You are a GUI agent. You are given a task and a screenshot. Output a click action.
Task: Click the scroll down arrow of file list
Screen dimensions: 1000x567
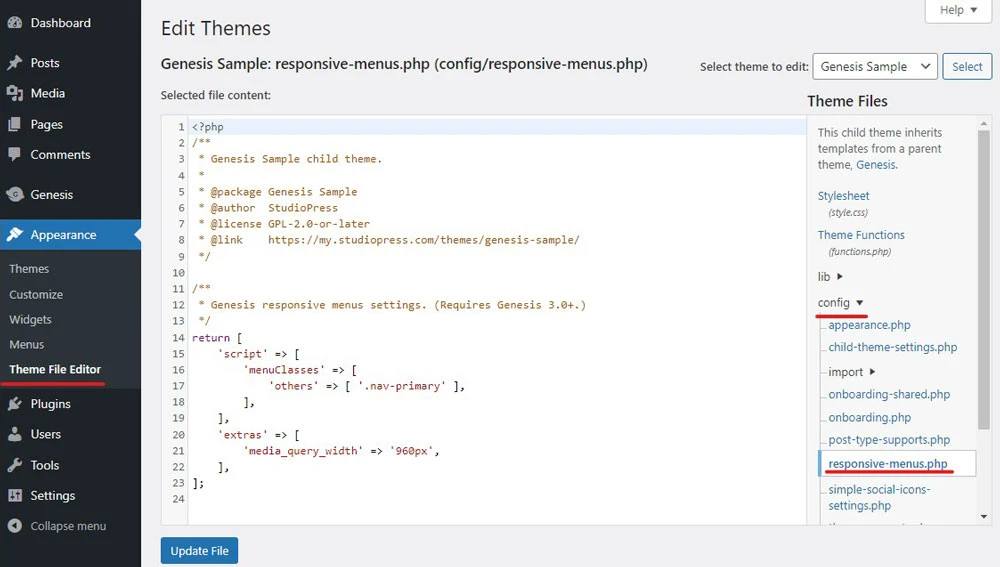click(984, 517)
